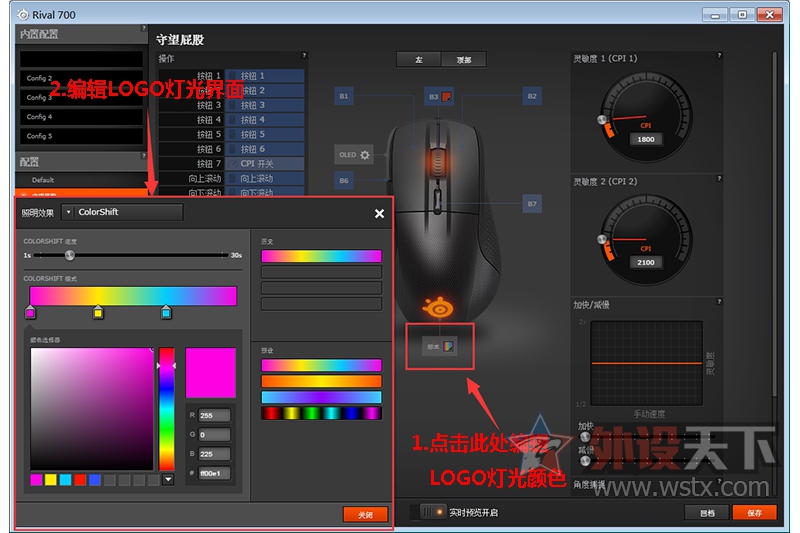Click the COLORSHIFT mode gradient bar

133,296
